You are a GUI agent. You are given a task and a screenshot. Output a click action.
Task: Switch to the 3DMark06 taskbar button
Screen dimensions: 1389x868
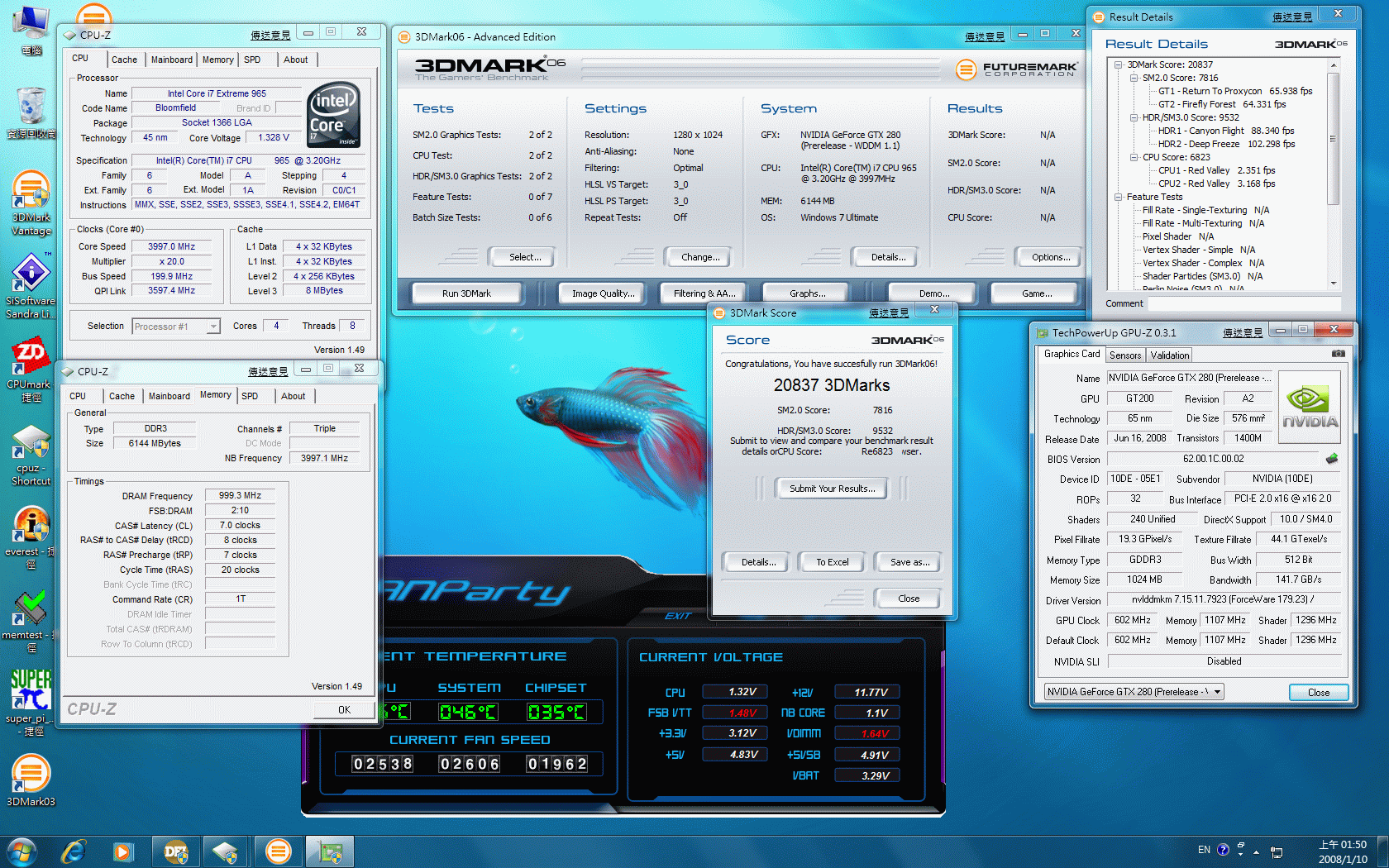pyautogui.click(x=279, y=851)
